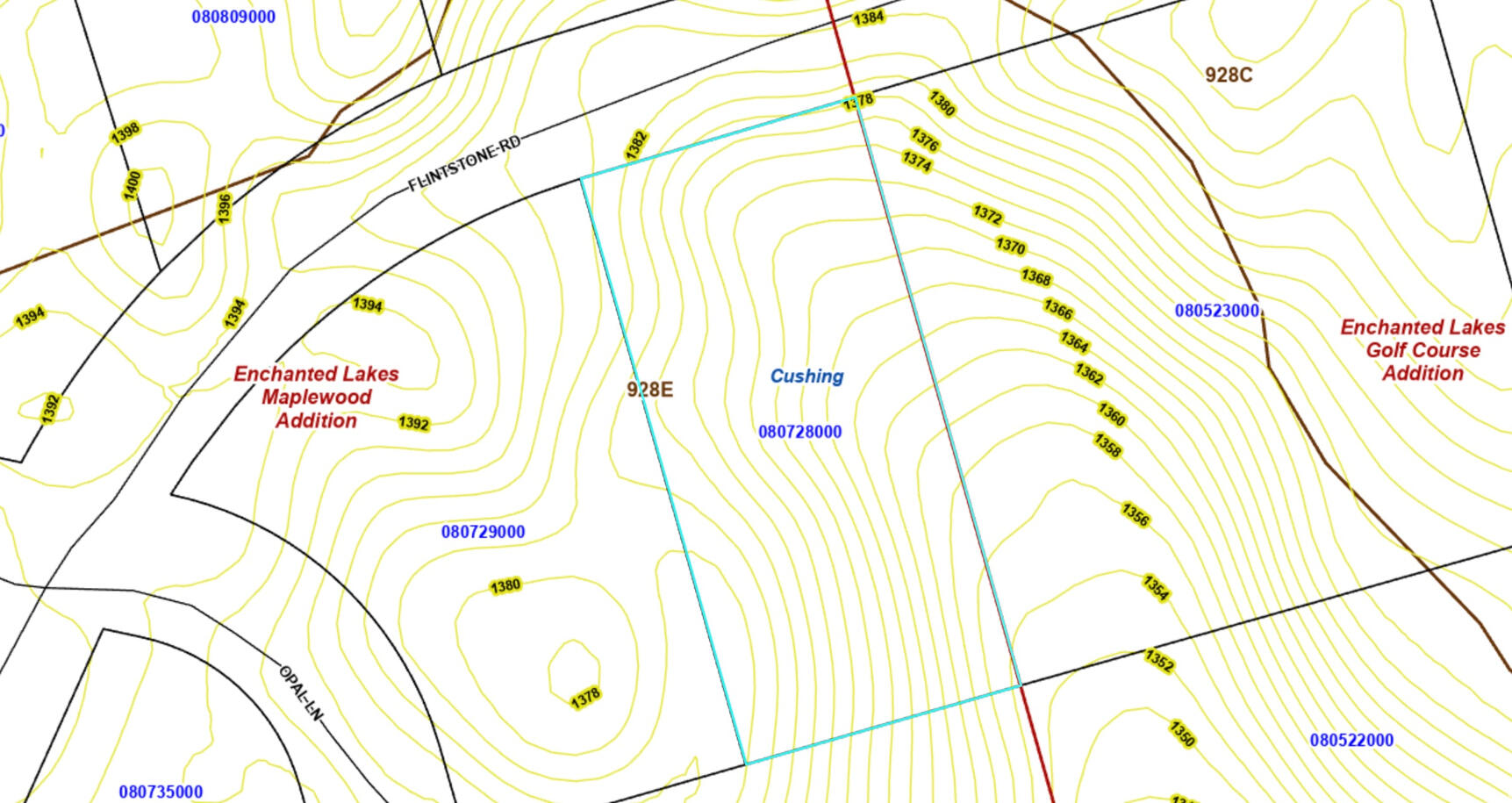
Task: Select the 1392 elevation contour label
Action: (x=412, y=424)
